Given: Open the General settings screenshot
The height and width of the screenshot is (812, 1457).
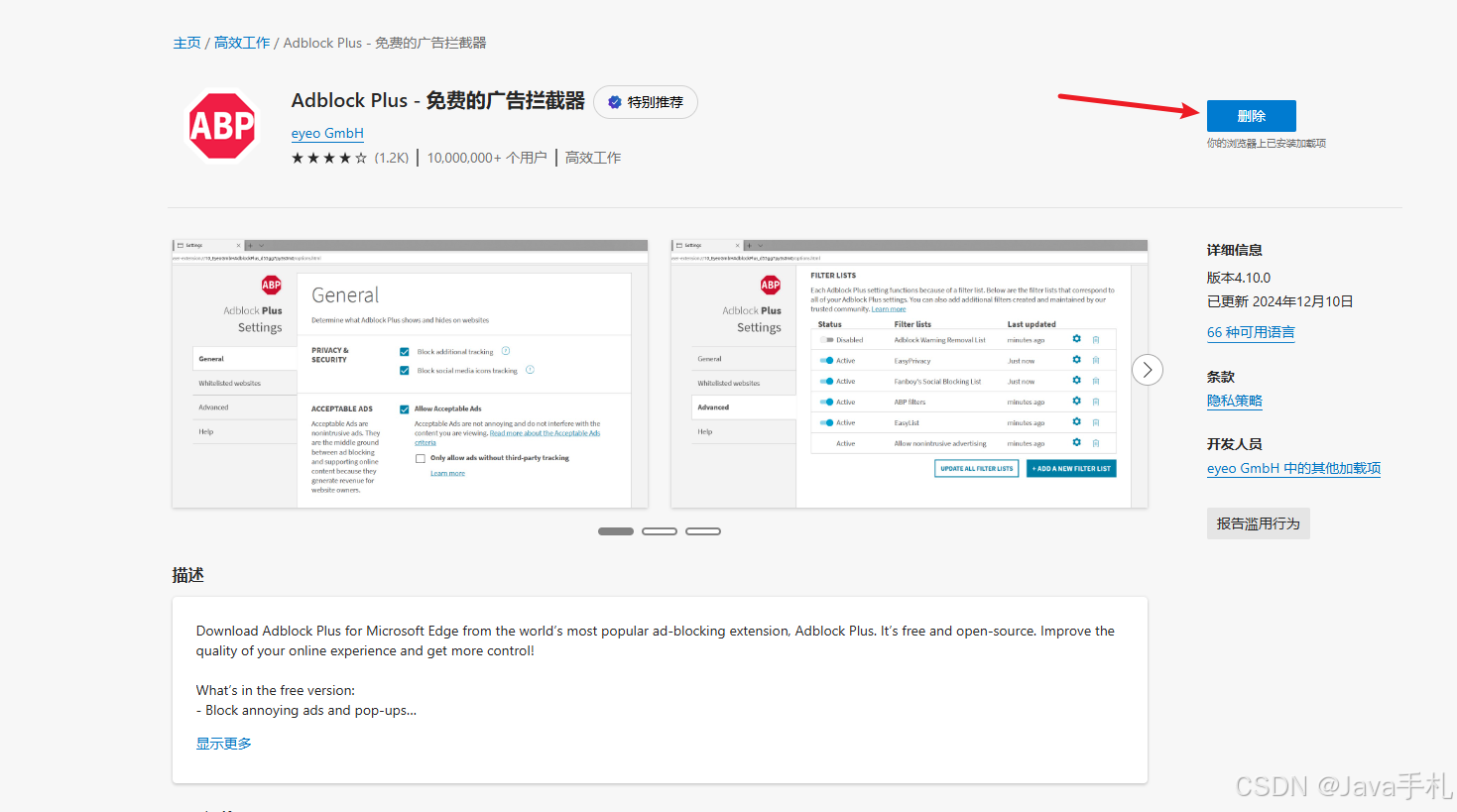Looking at the screenshot, I should coord(410,374).
